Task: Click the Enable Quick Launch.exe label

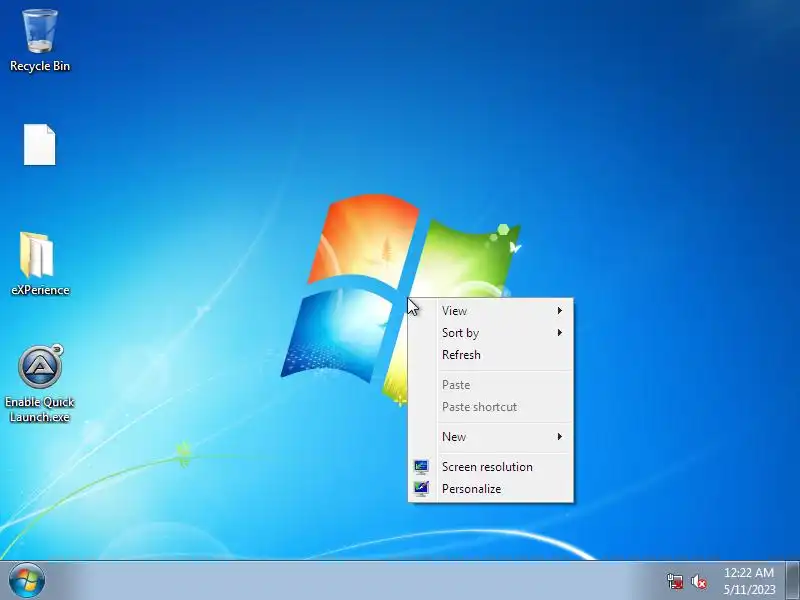Action: [40, 409]
